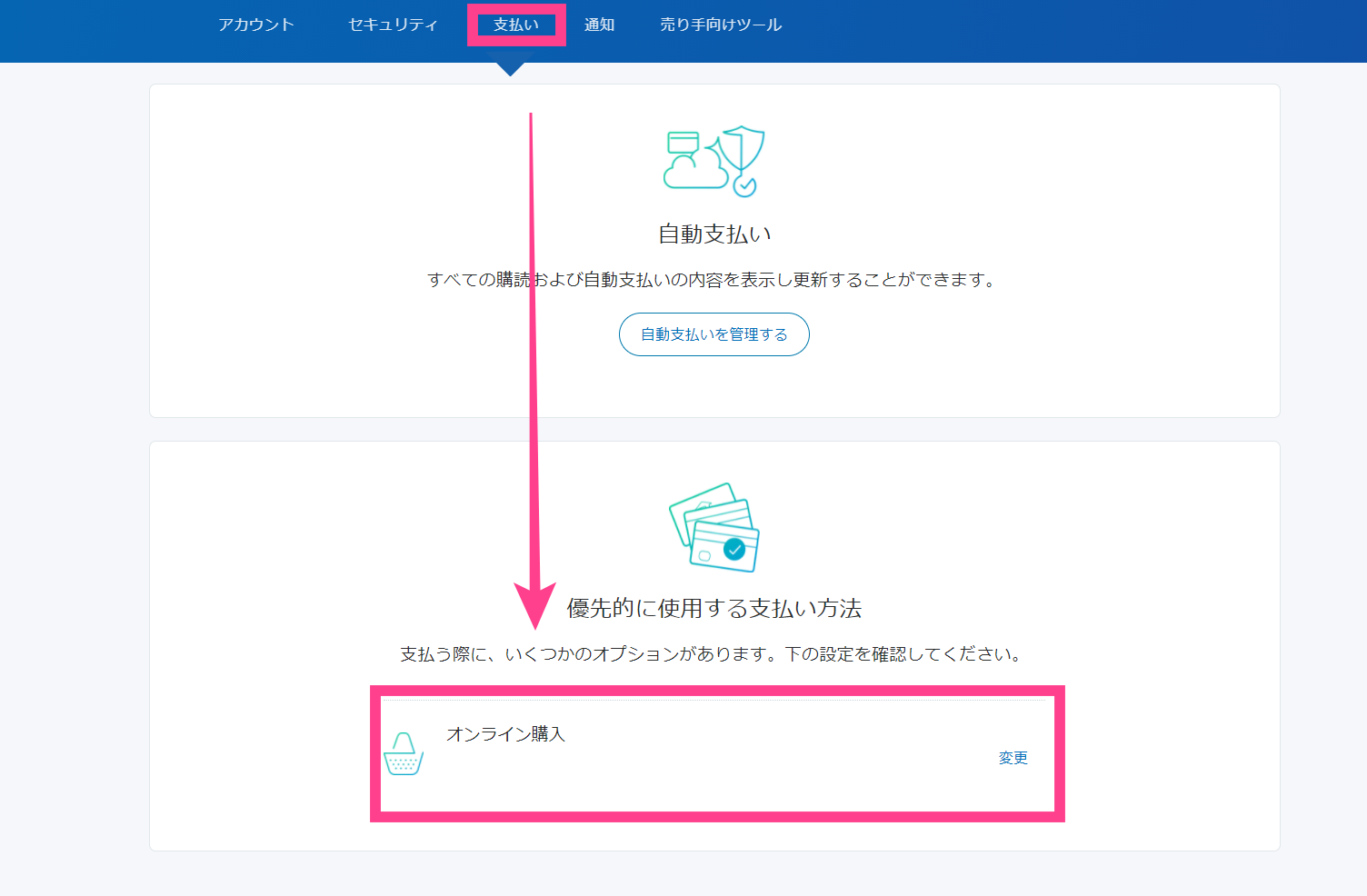Switch to the セキュリティ tab
The width and height of the screenshot is (1367, 896).
coord(393,25)
